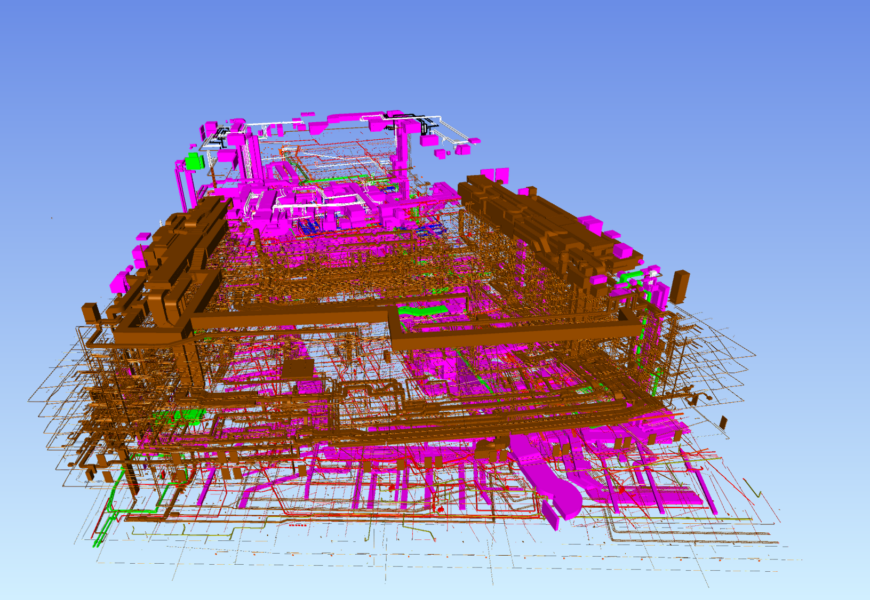Click the green vertical pipe on right side

tap(657, 380)
